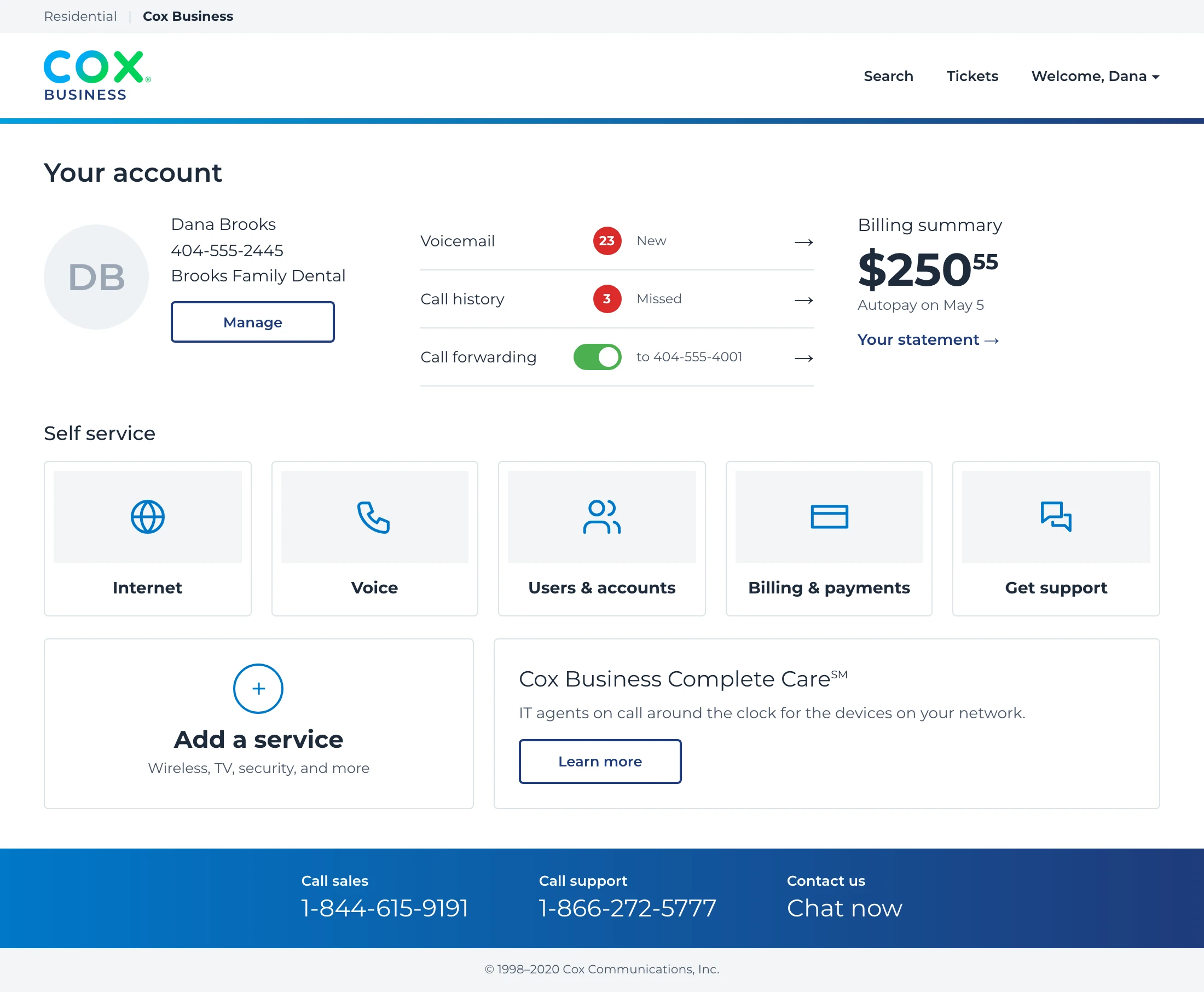Image resolution: width=1204 pixels, height=992 pixels.
Task: Open the Your statement link
Action: [x=928, y=340]
